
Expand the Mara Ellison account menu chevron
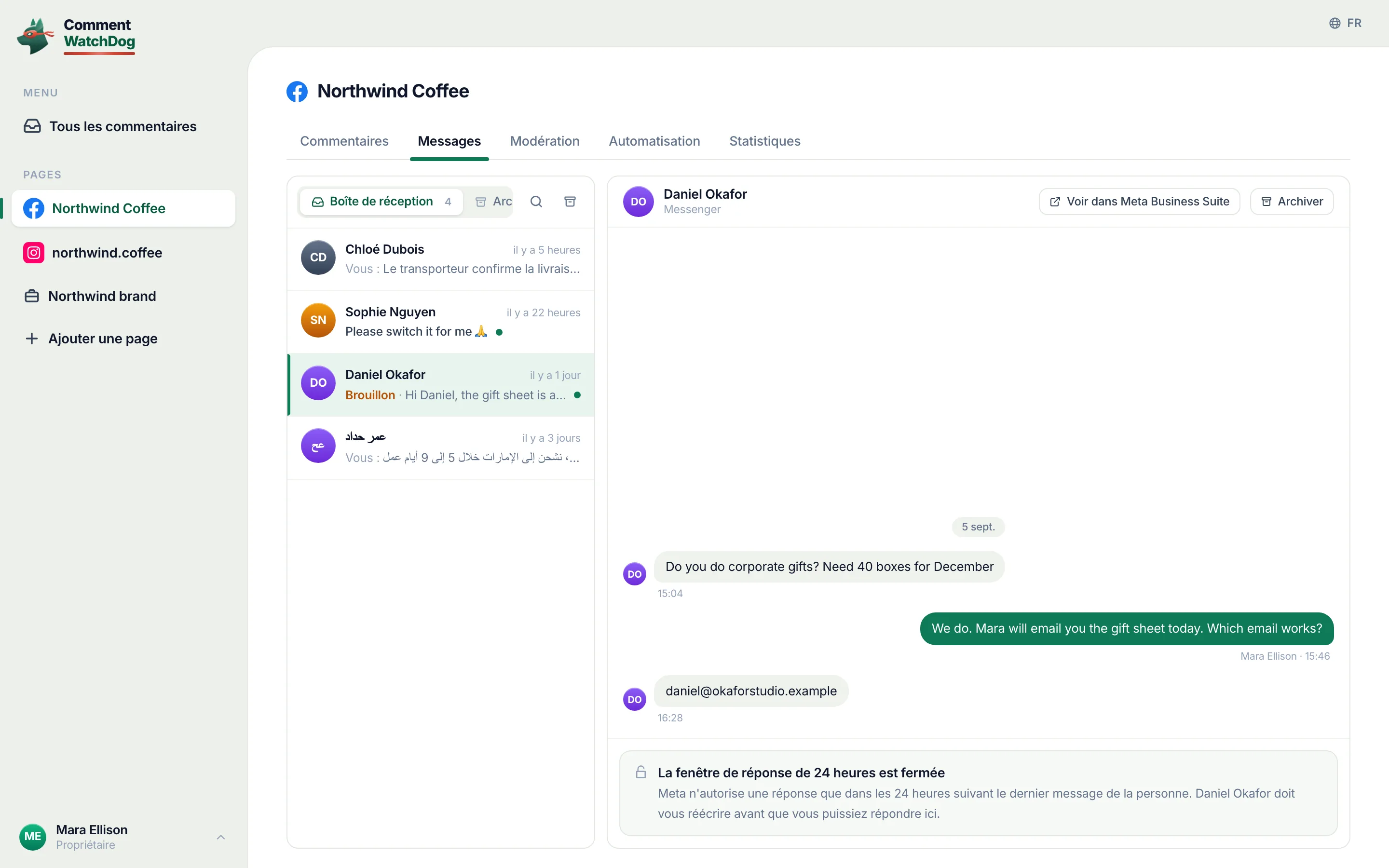tap(221, 837)
